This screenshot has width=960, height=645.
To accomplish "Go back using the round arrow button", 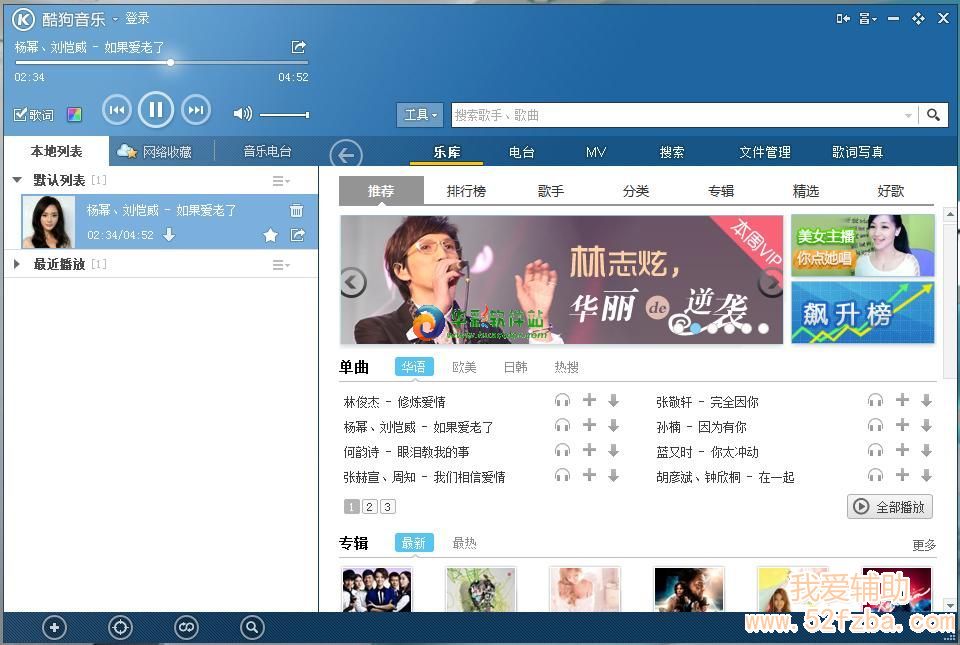I will (346, 155).
